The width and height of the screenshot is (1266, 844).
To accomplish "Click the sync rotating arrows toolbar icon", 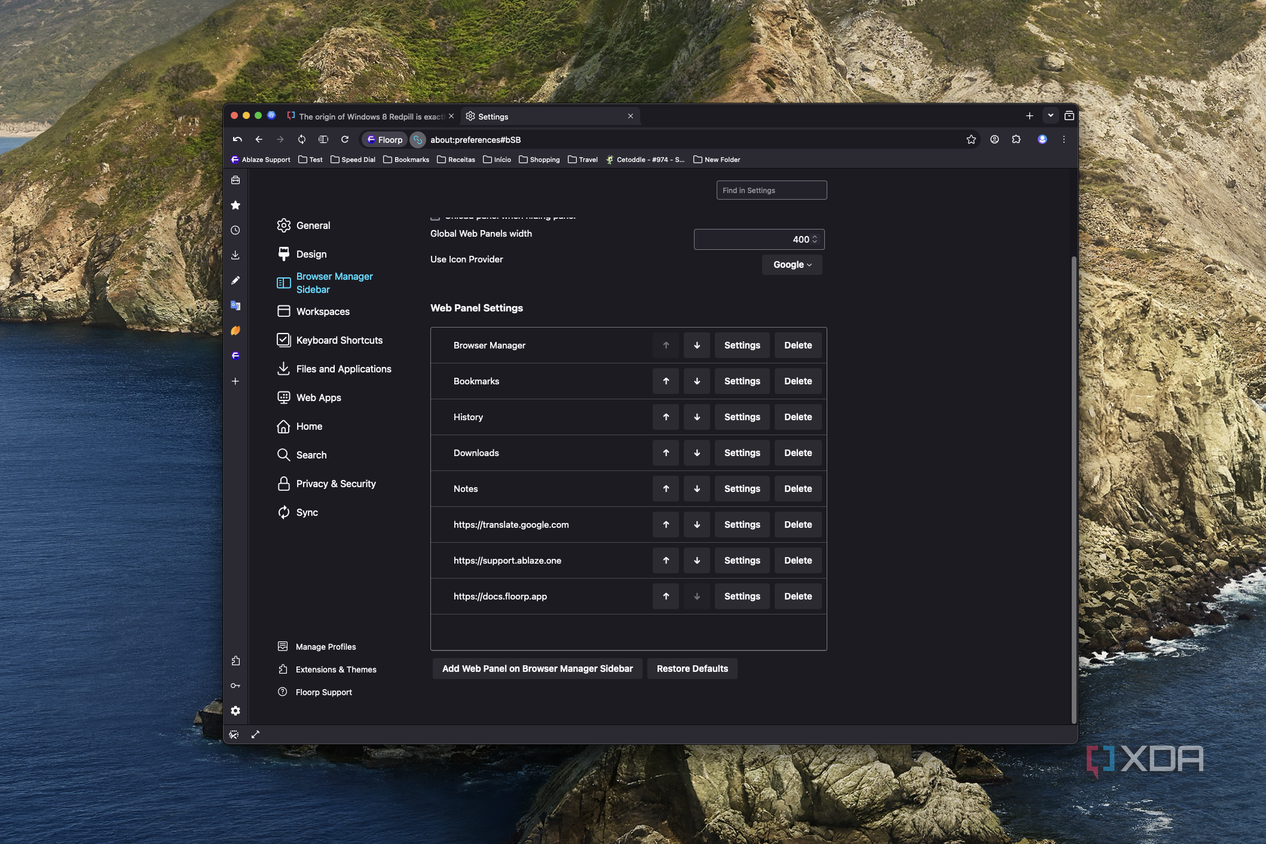I will 301,139.
